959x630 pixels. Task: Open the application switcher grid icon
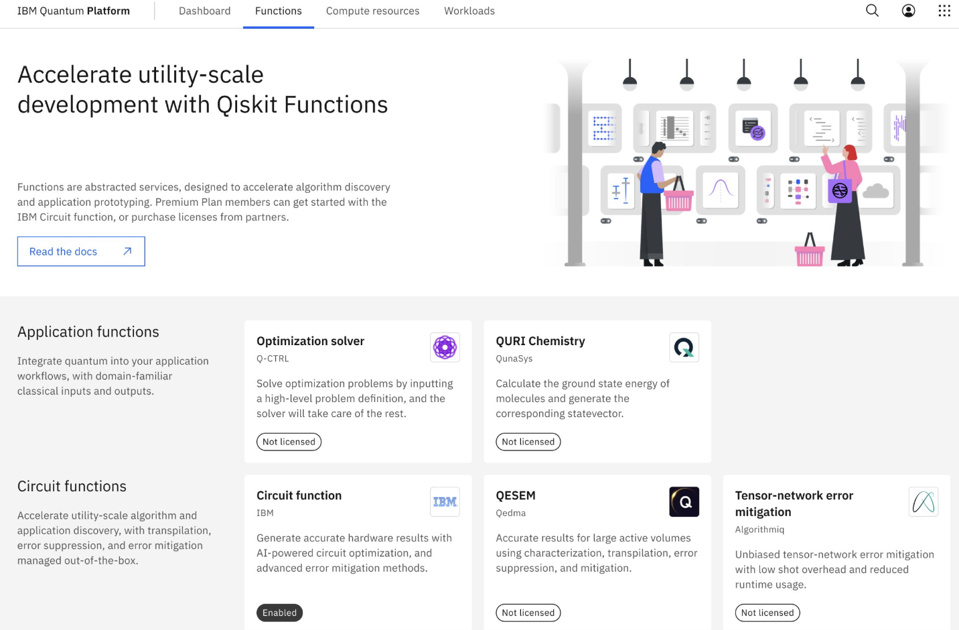coord(943,11)
